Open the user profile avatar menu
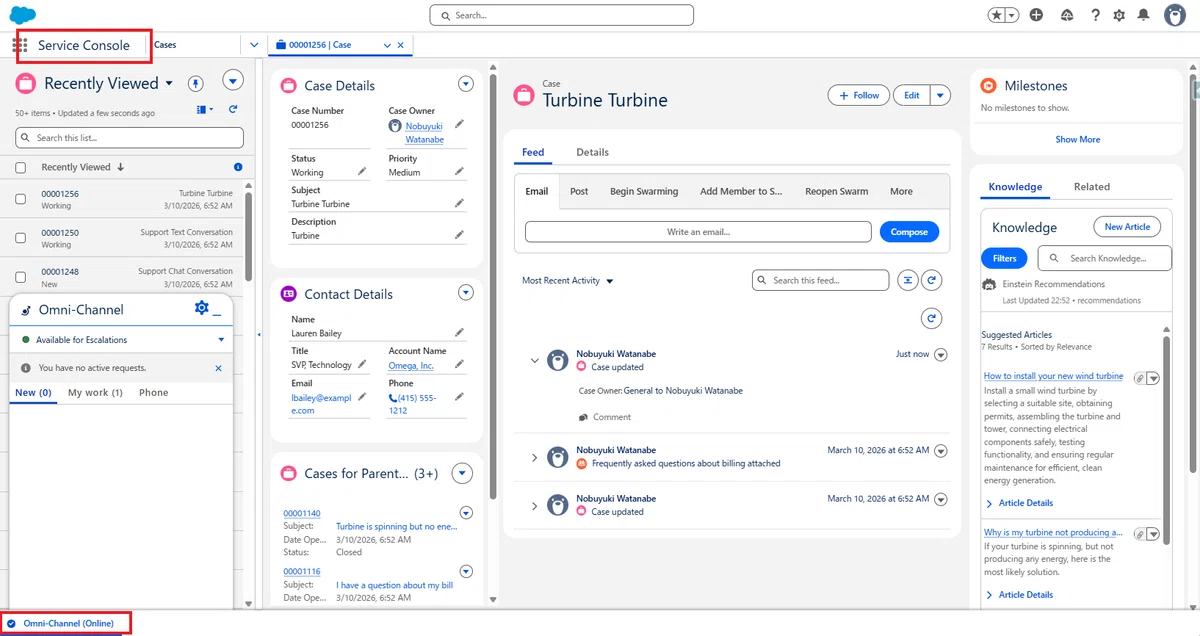The height and width of the screenshot is (636, 1200). pos(1174,15)
